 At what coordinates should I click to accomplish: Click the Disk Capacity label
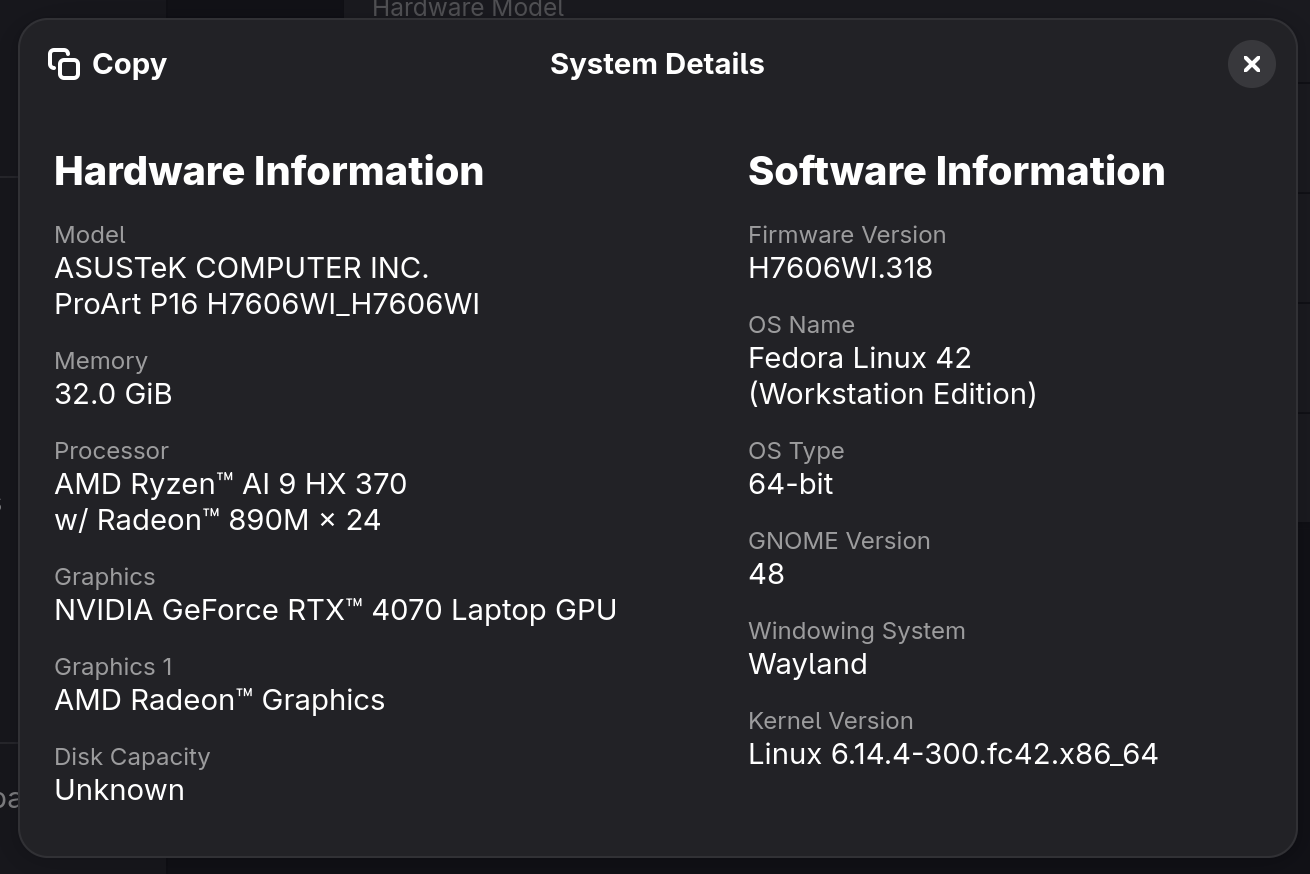pyautogui.click(x=132, y=757)
